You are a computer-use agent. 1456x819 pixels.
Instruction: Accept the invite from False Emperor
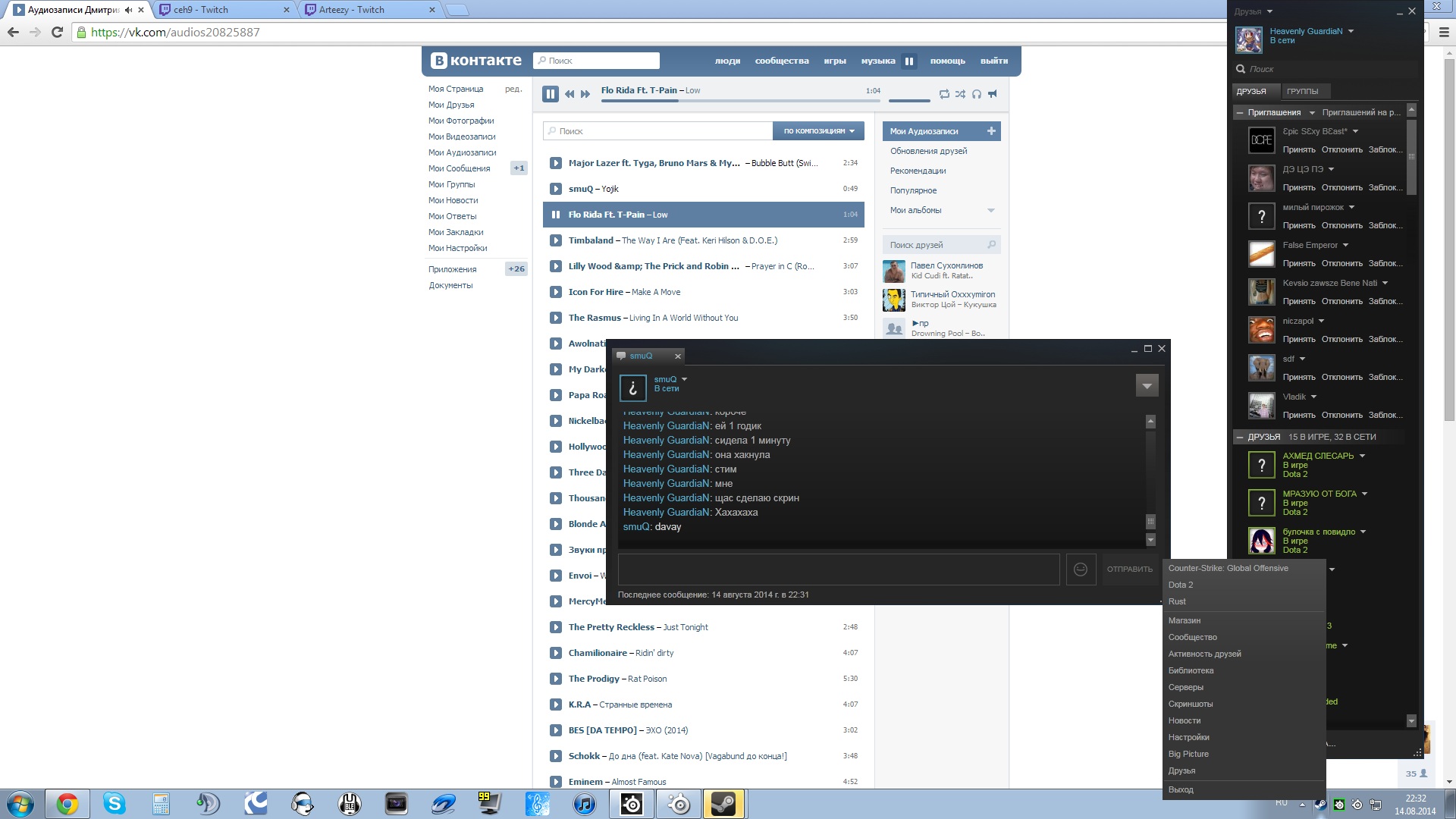tap(1298, 263)
